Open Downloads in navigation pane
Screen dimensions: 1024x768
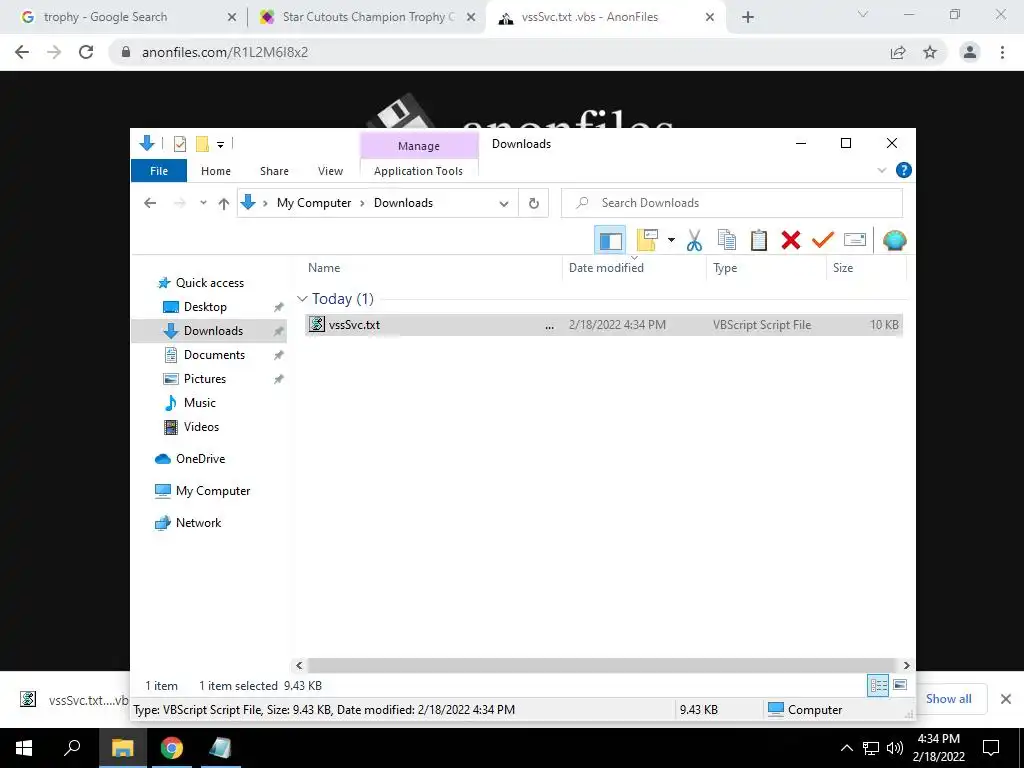[213, 331]
